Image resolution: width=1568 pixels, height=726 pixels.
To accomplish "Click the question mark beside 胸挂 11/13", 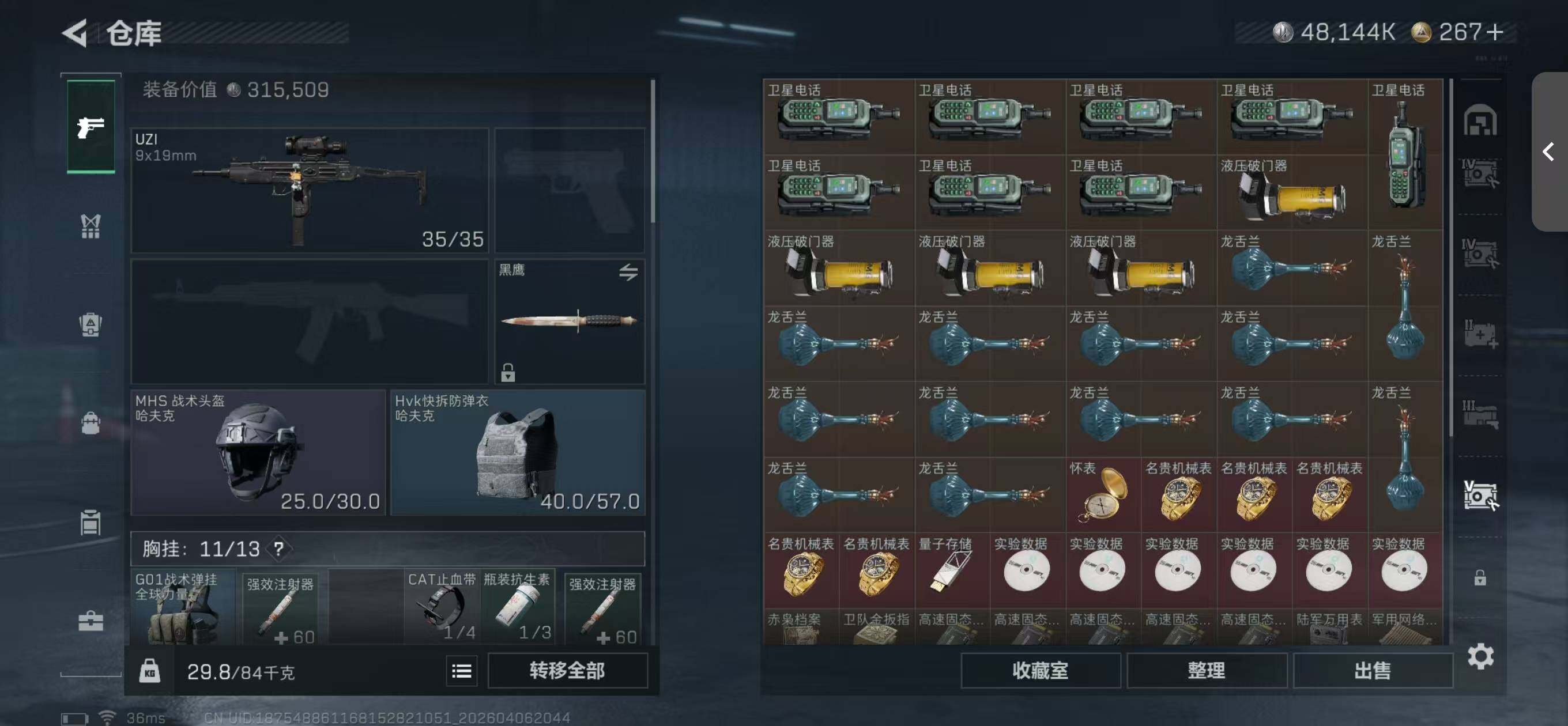I will 279,549.
